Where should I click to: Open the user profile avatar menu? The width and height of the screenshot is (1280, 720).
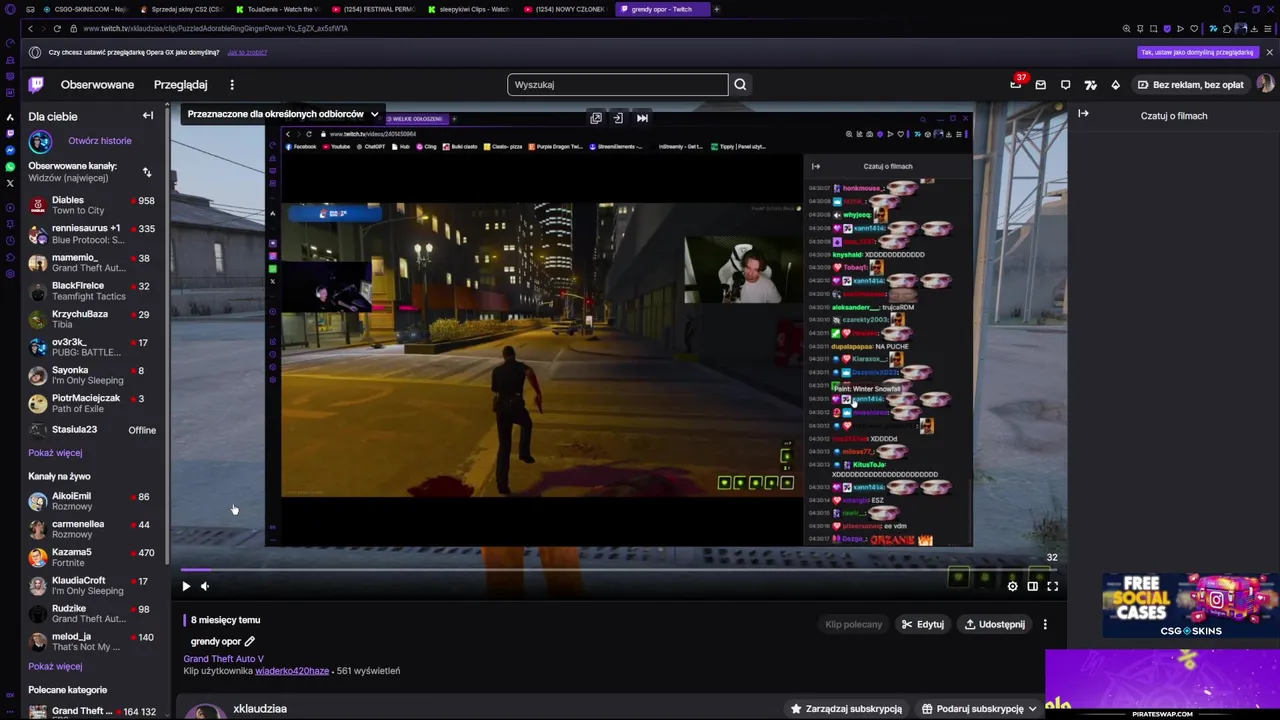click(x=1265, y=85)
